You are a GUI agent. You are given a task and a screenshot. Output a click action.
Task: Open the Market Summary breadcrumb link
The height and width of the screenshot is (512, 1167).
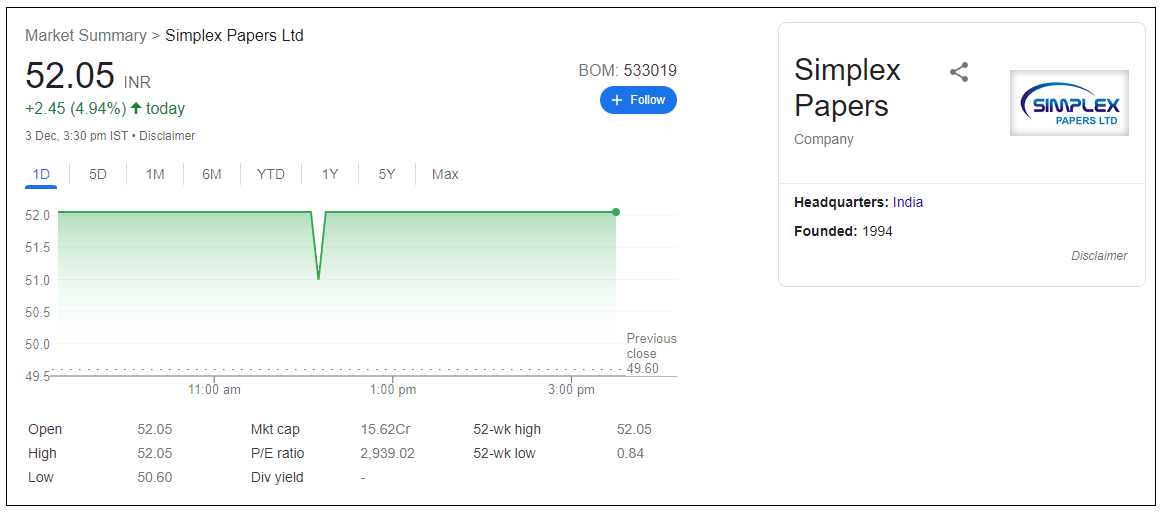pyautogui.click(x=86, y=36)
